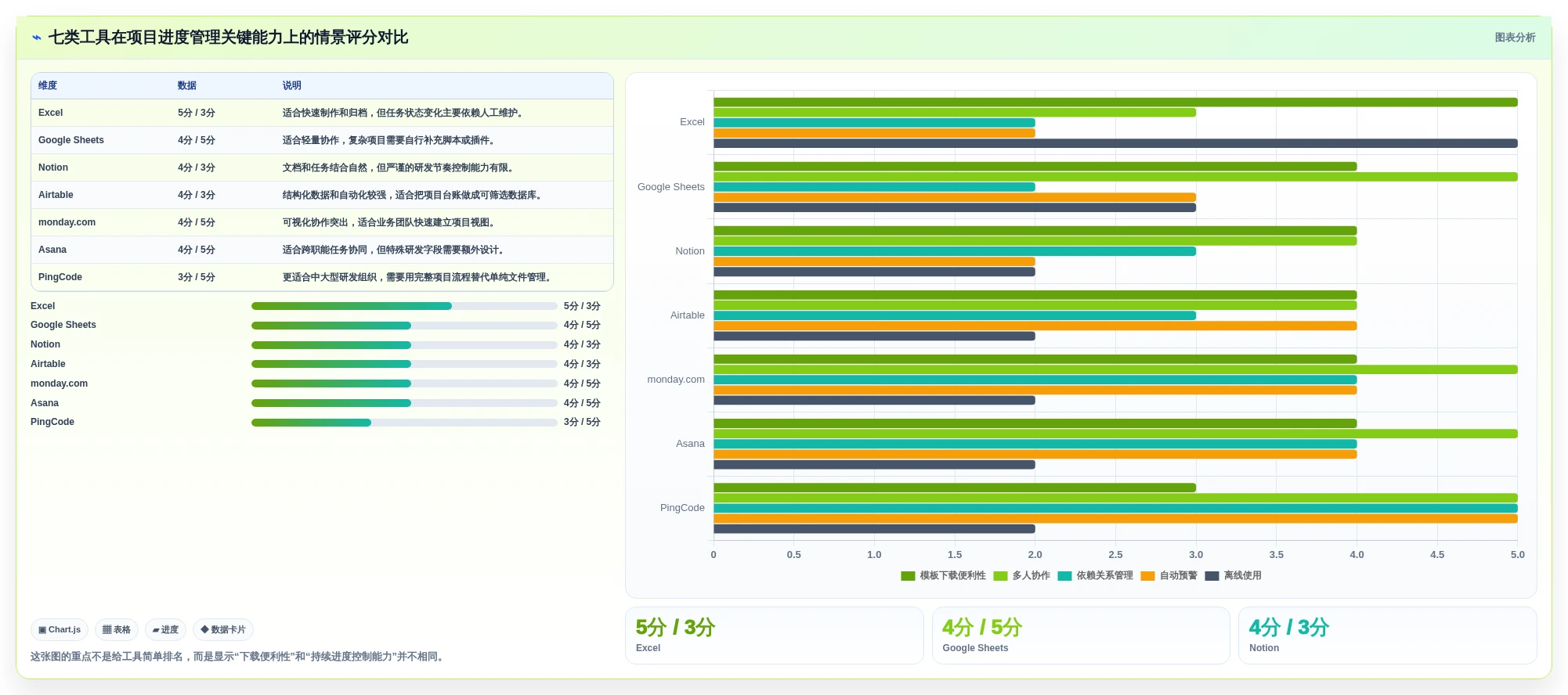This screenshot has height=695, width=1568.
Task: Click the PingCode progress bar
Action: click(404, 423)
